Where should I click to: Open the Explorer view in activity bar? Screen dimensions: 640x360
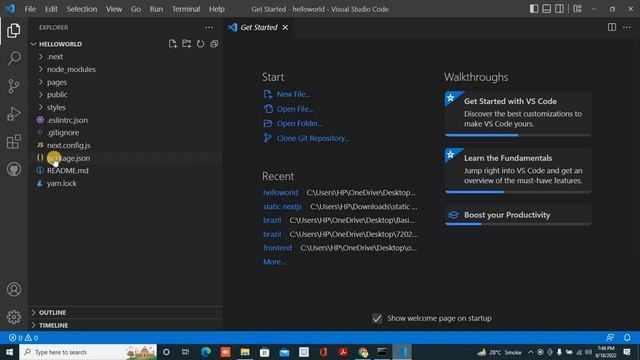[x=13, y=31]
